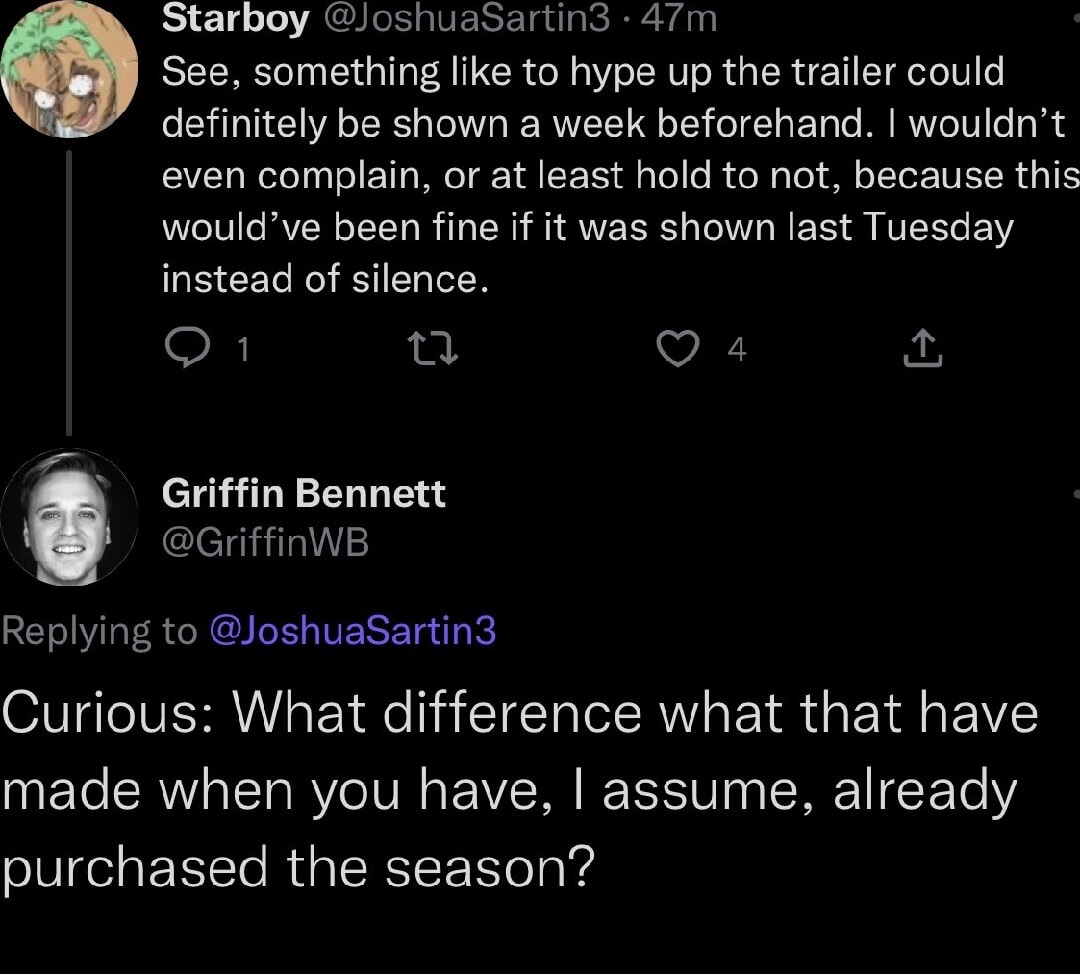Click the blue @JoshuaSartin3 mention in 'Replying to'
Screen dimensions: 1080x974
(x=352, y=630)
